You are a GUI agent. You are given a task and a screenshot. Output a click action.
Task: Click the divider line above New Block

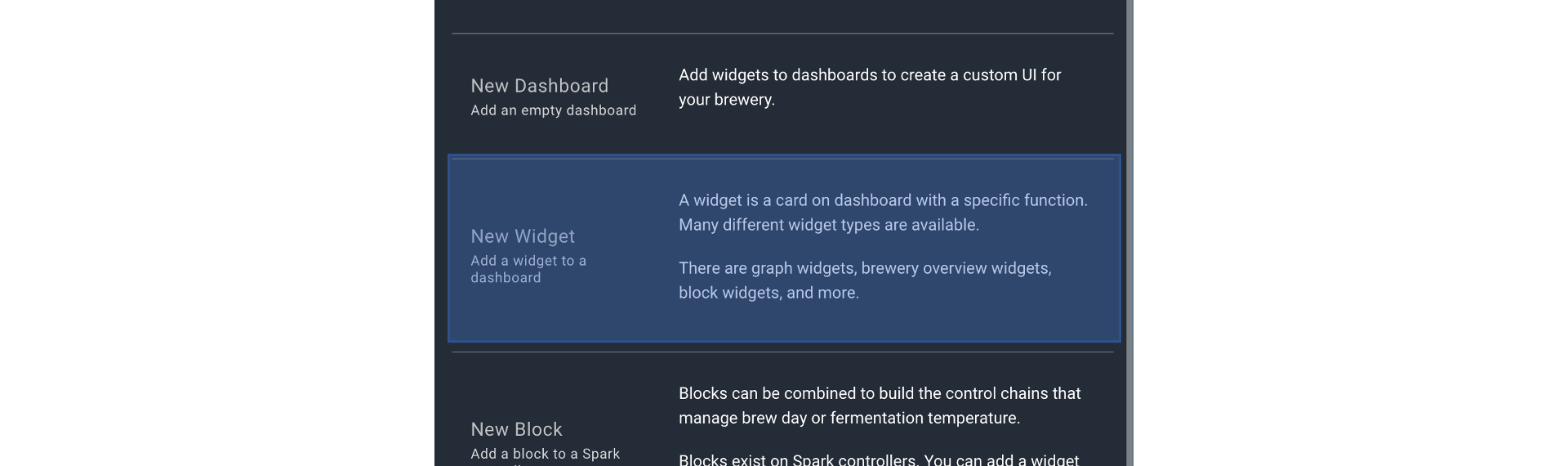[782, 352]
